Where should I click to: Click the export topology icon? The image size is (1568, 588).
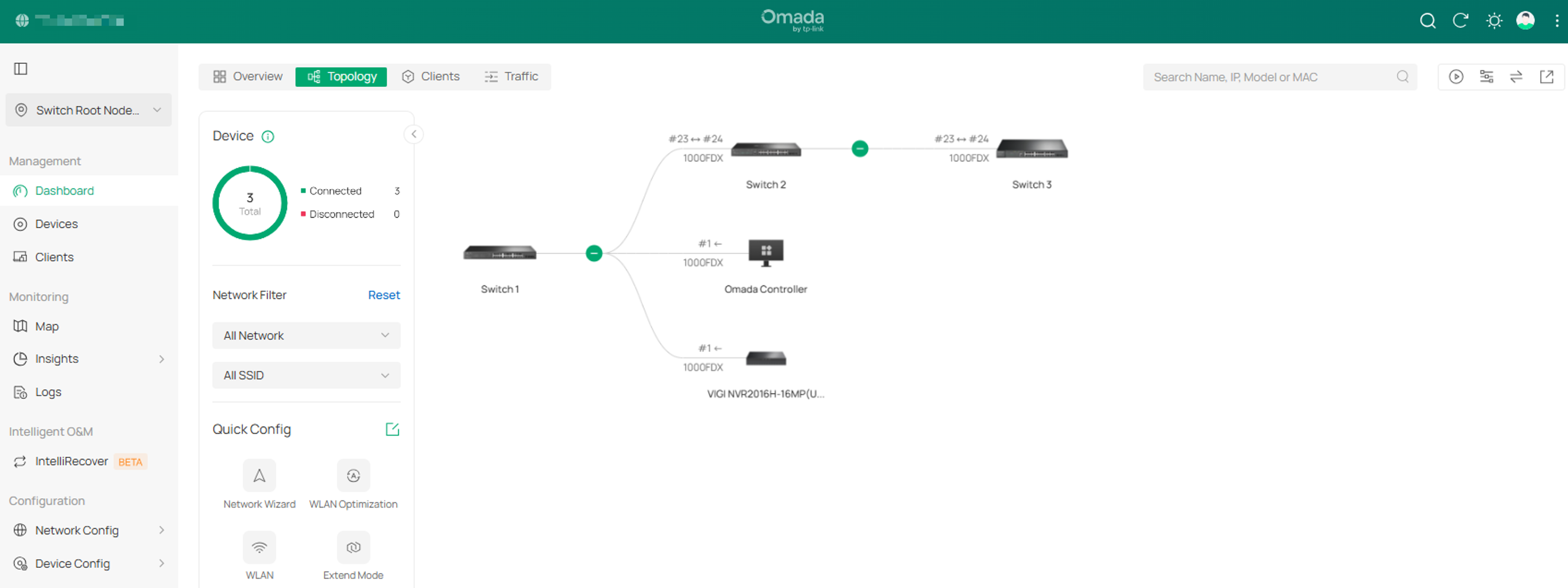pyautogui.click(x=1547, y=77)
